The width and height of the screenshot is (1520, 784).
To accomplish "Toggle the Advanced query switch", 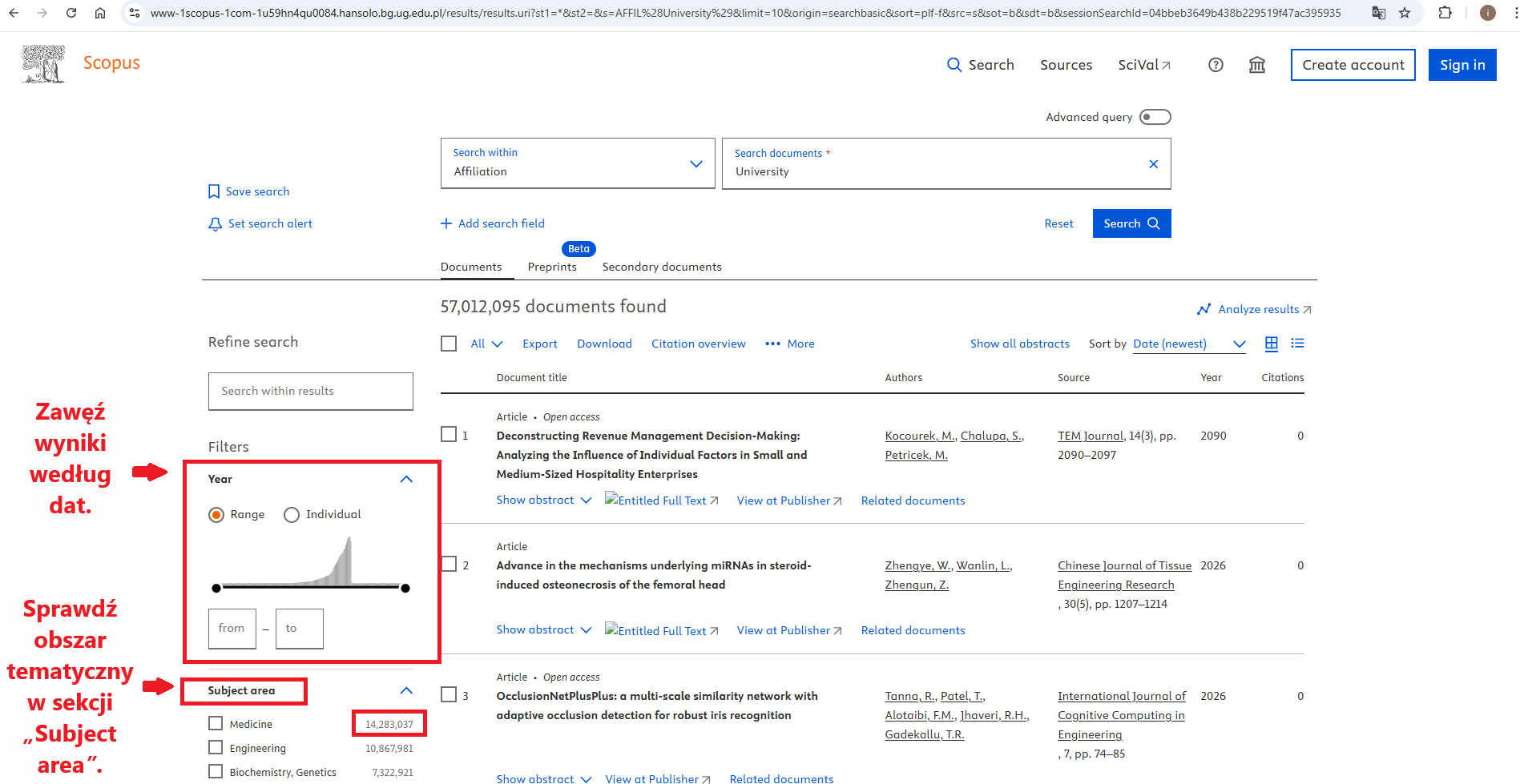I will pyautogui.click(x=1155, y=117).
